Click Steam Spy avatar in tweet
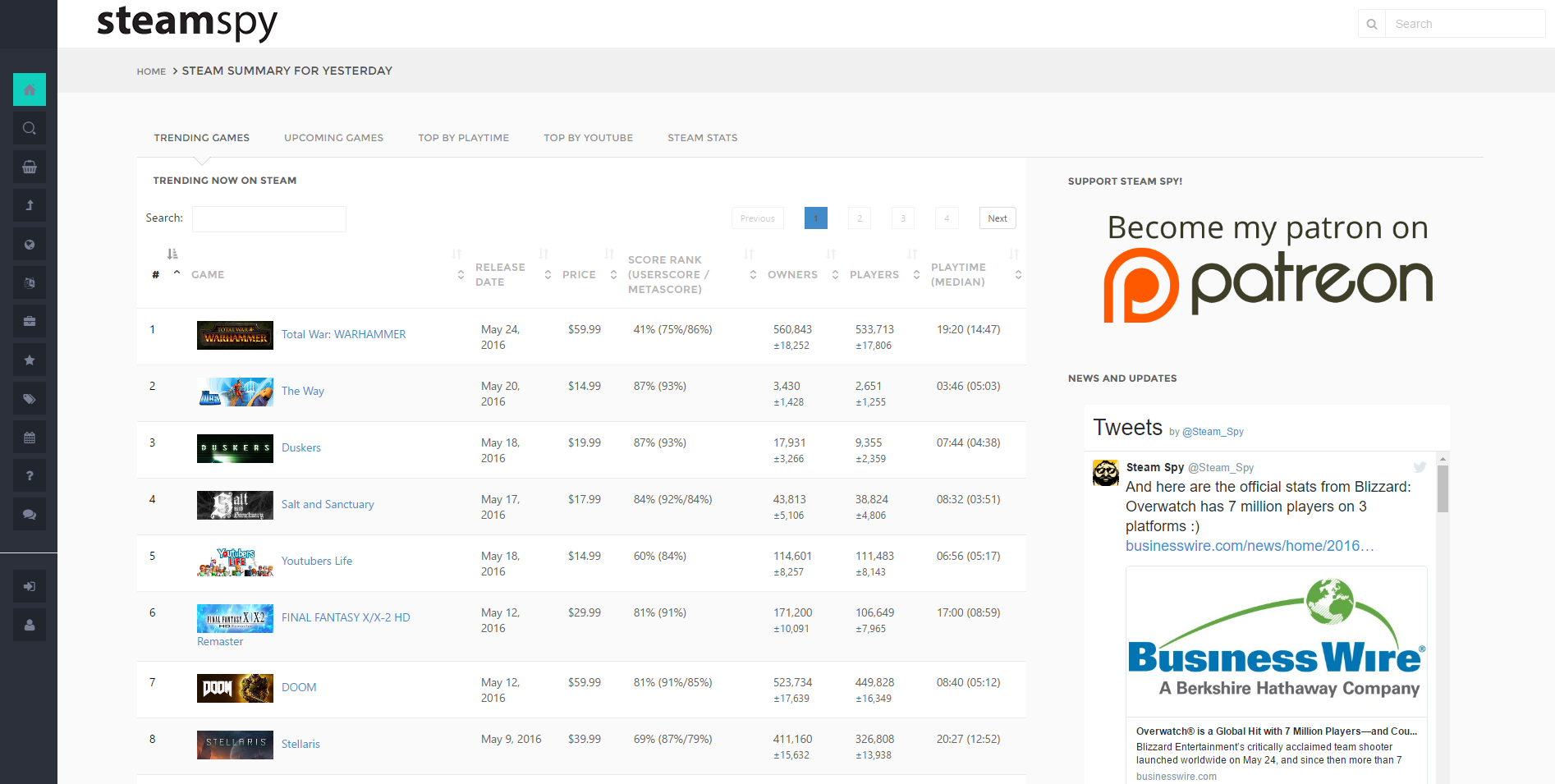This screenshot has width=1555, height=784. point(1106,473)
